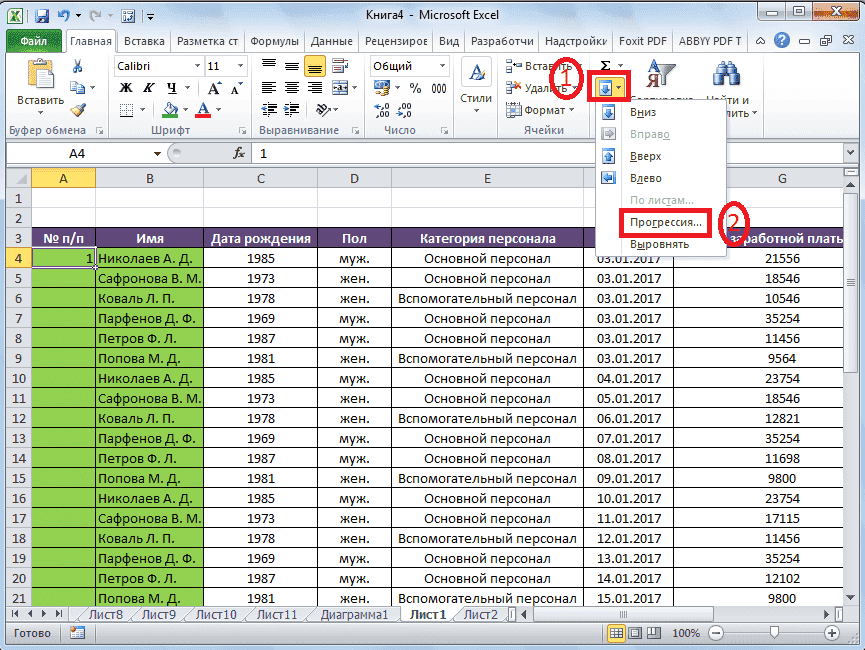The height and width of the screenshot is (650, 865).
Task: Select the Лист2 sheet tab
Action: (479, 615)
